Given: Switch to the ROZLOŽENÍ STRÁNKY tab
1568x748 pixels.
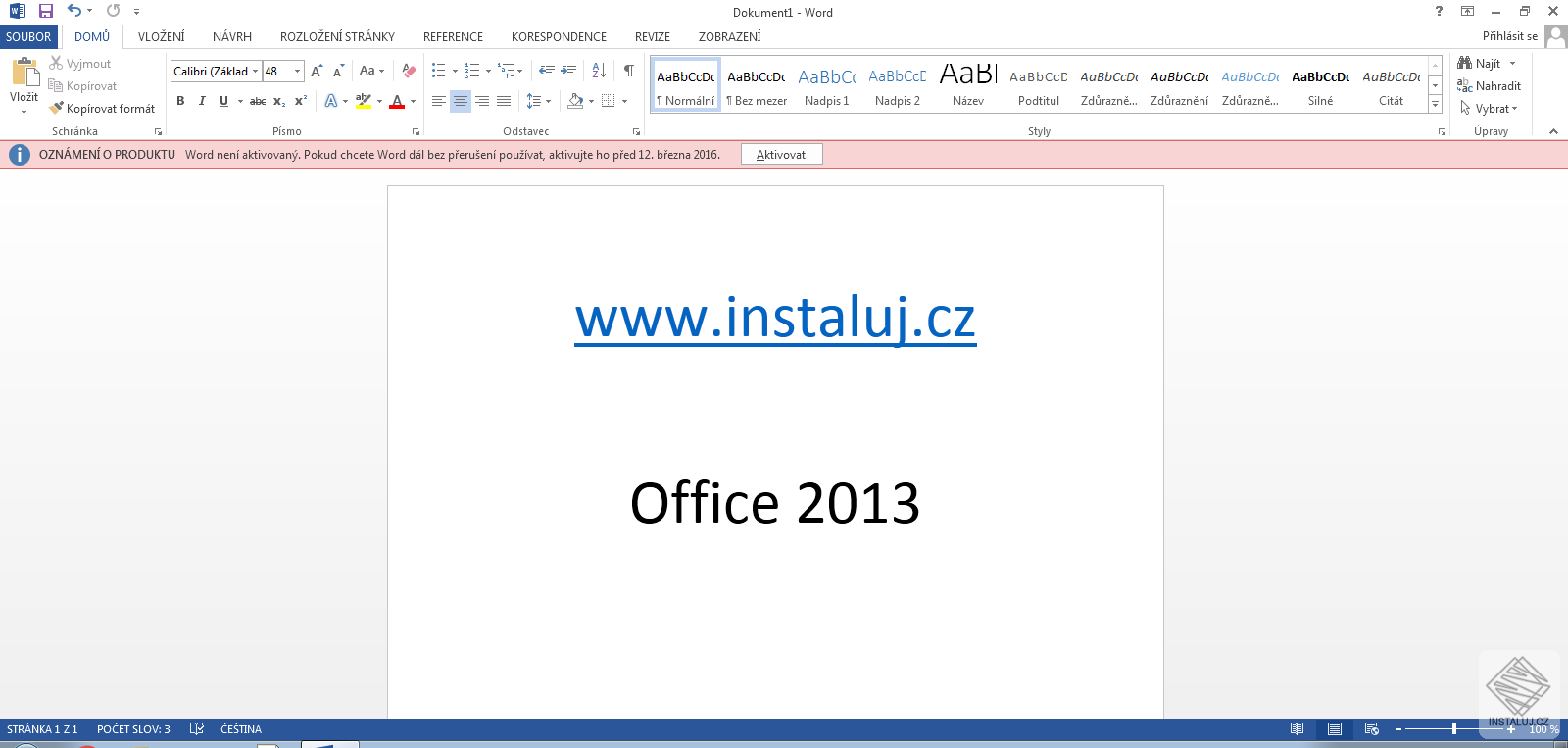Looking at the screenshot, I should pyautogui.click(x=337, y=36).
